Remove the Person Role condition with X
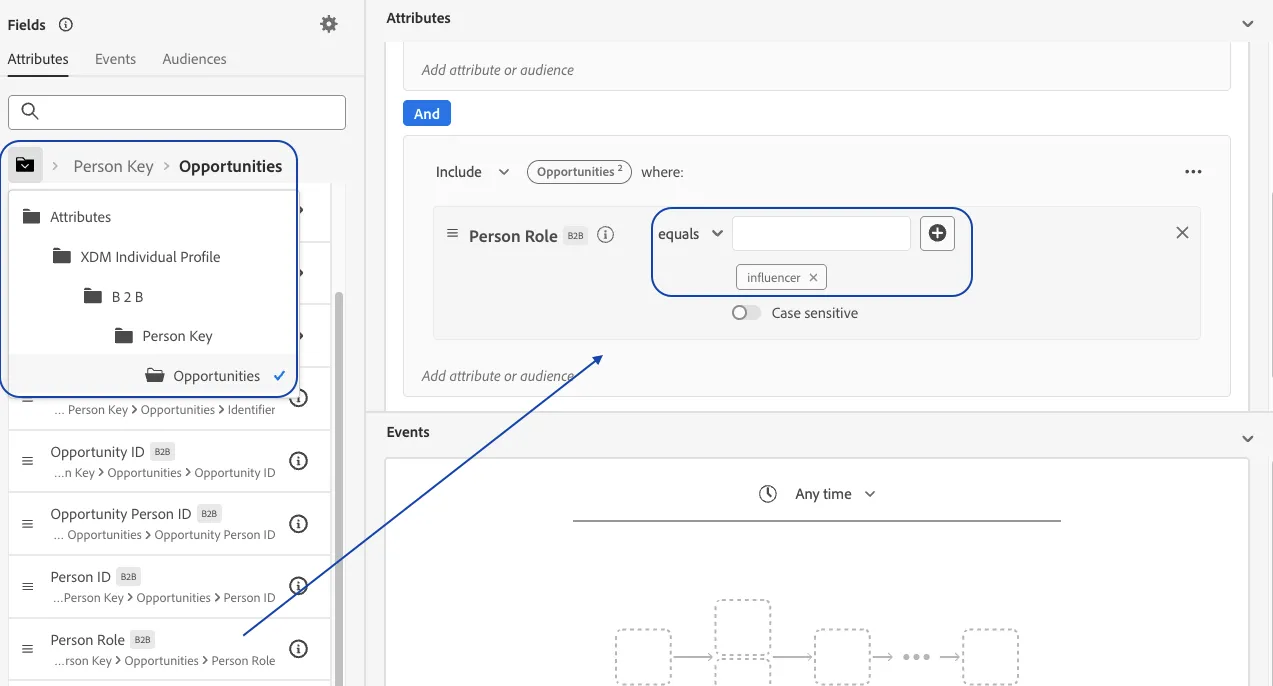 coord(1182,232)
